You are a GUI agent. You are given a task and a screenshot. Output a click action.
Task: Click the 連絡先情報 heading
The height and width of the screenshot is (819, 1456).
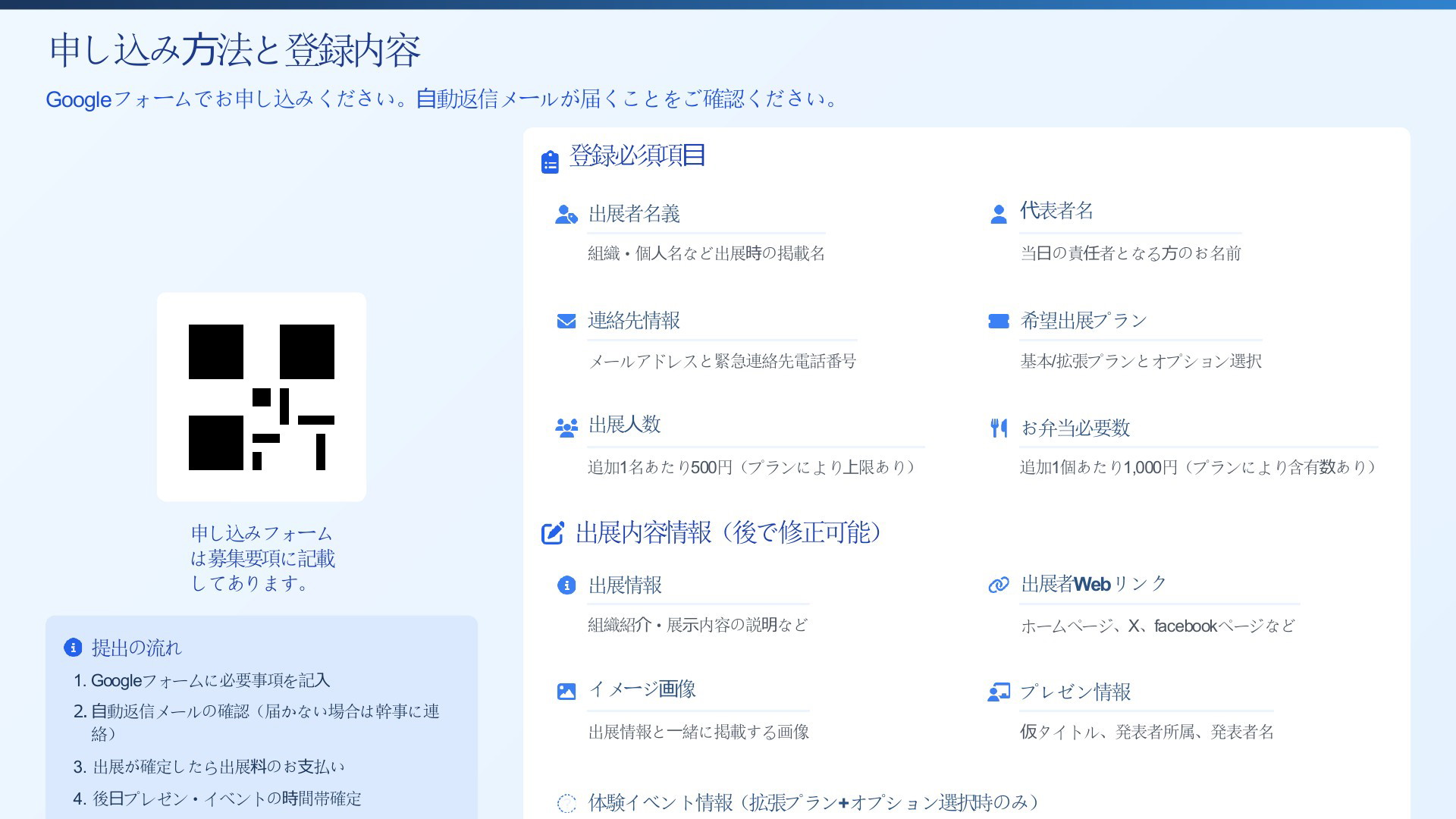point(634,321)
